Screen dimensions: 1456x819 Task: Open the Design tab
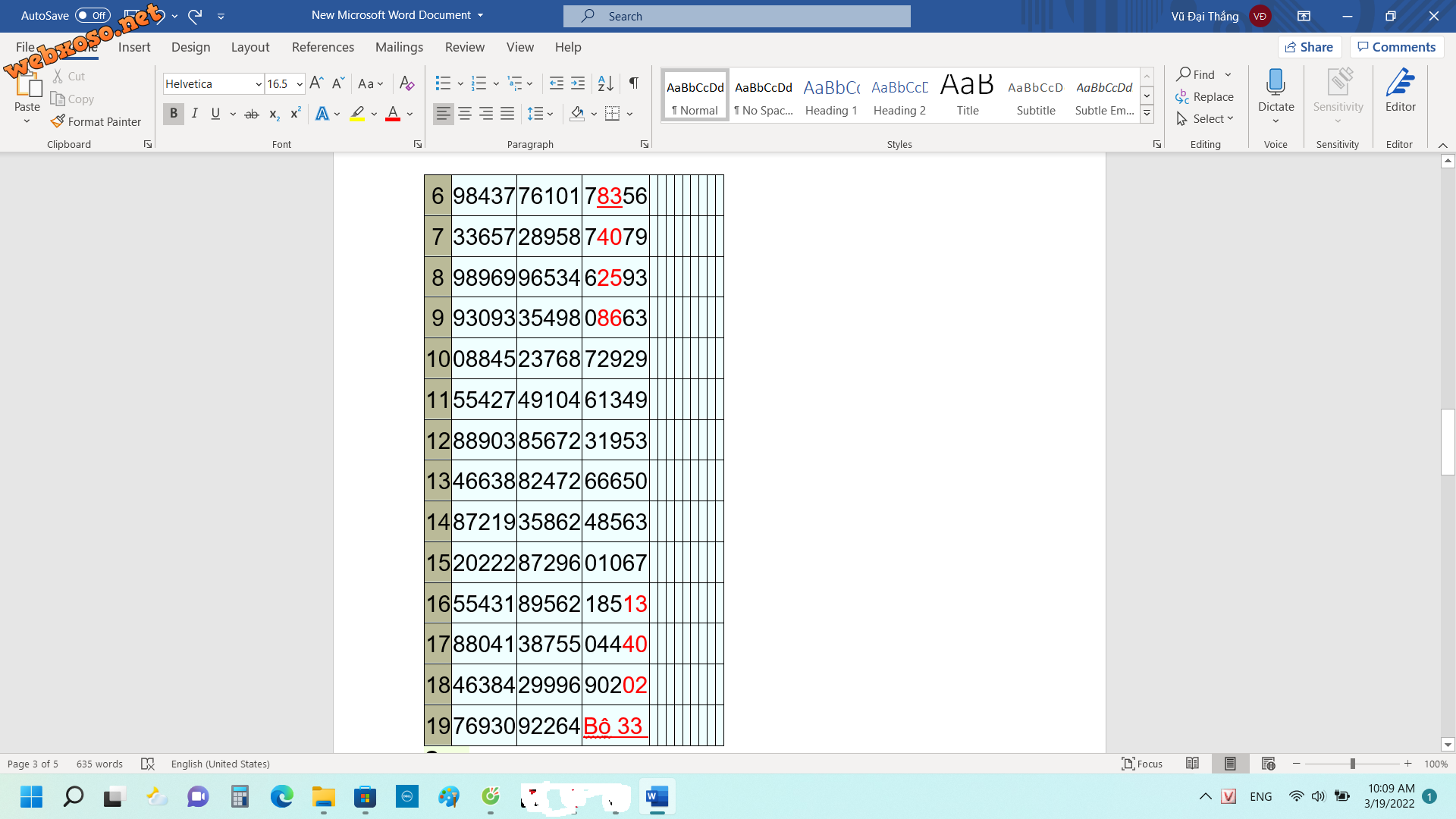(190, 47)
